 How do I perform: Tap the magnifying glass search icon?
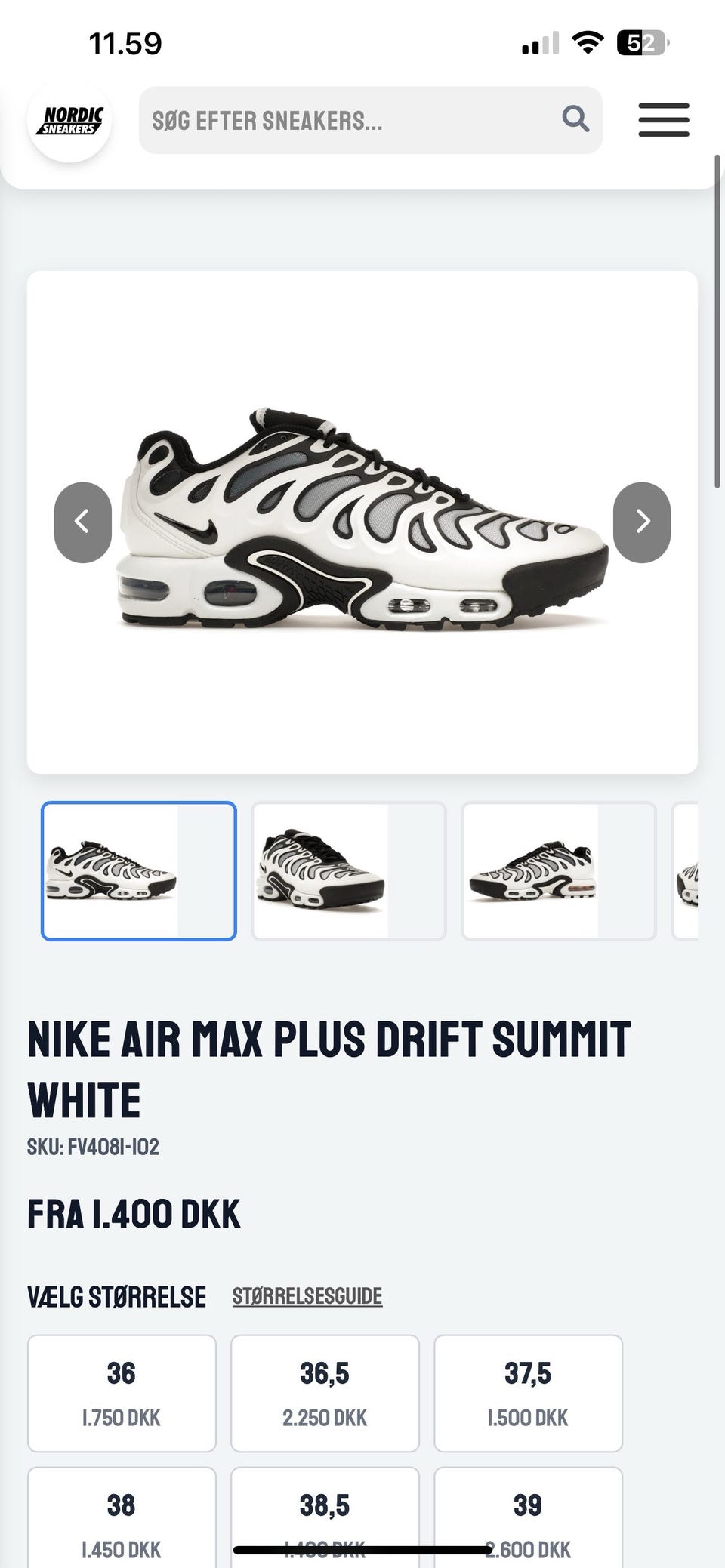575,119
